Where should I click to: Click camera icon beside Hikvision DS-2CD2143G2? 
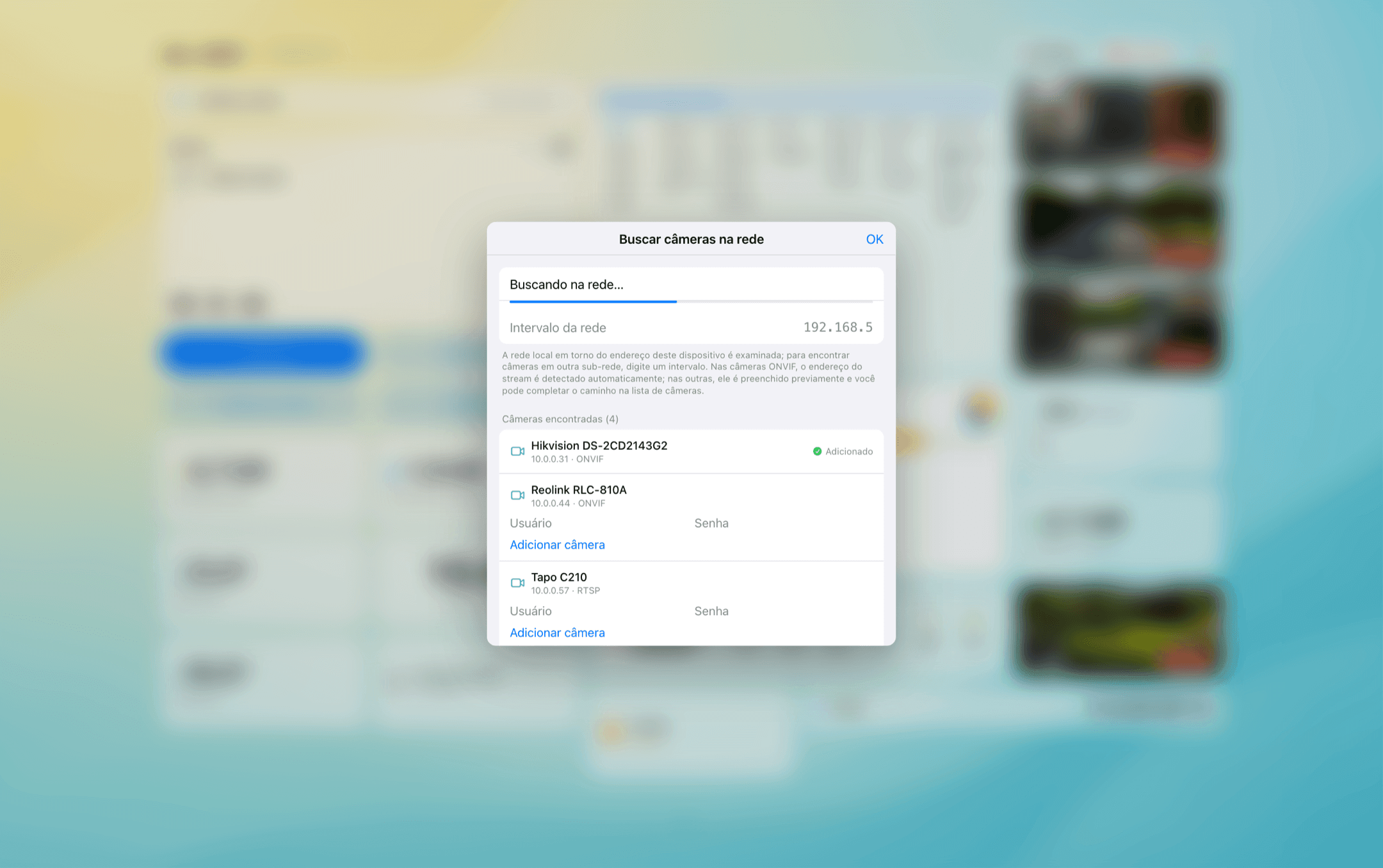tap(517, 451)
